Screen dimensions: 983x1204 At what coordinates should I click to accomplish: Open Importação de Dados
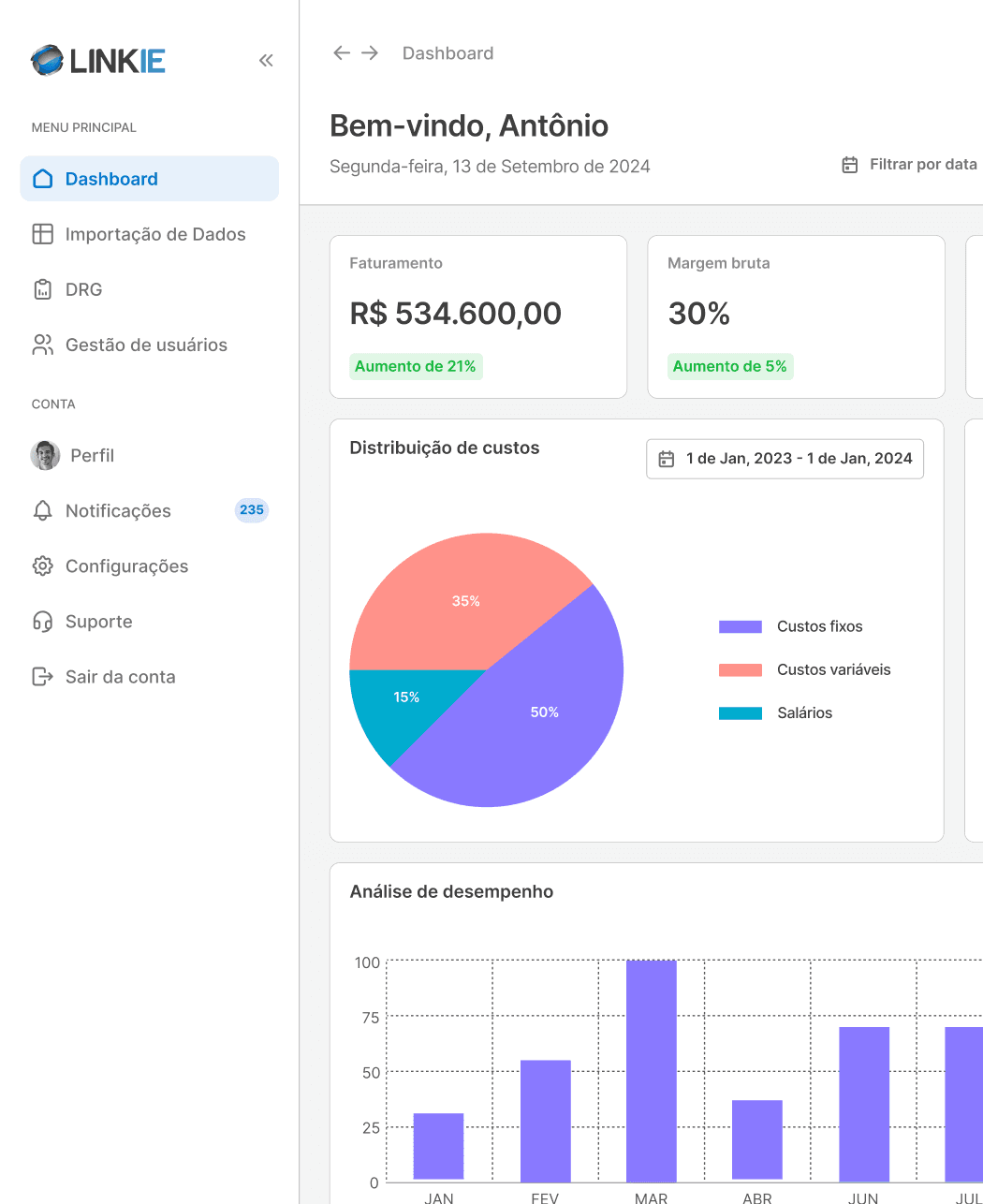(x=150, y=234)
